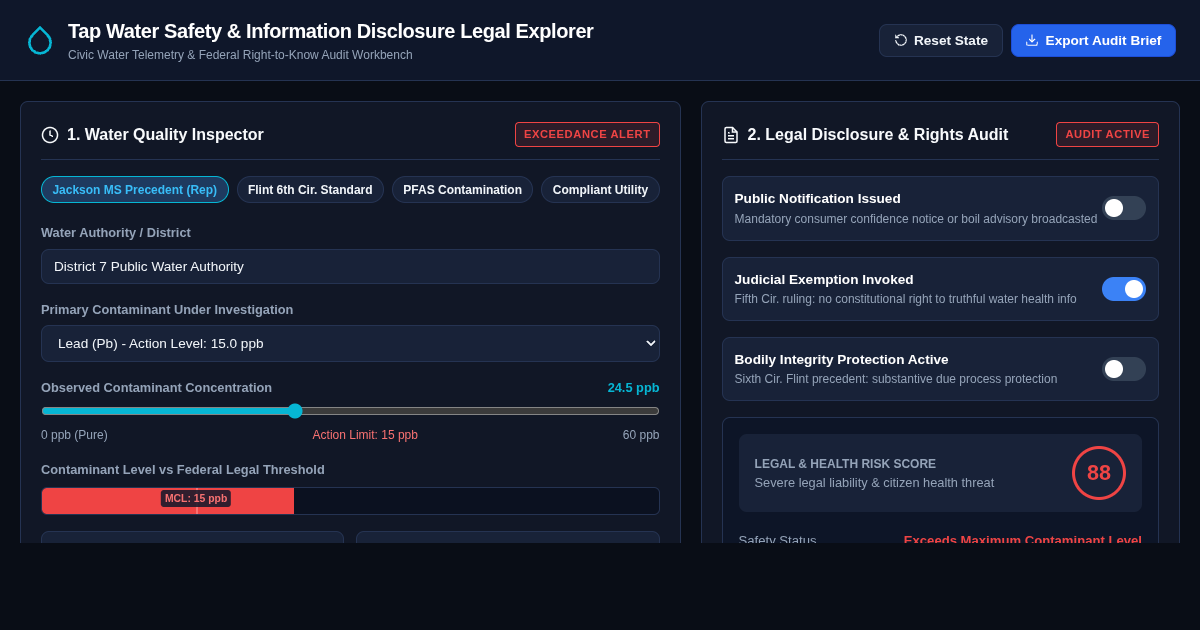Click the contaminant concentration slider handle
This screenshot has width=1200, height=630.
[x=295, y=411]
